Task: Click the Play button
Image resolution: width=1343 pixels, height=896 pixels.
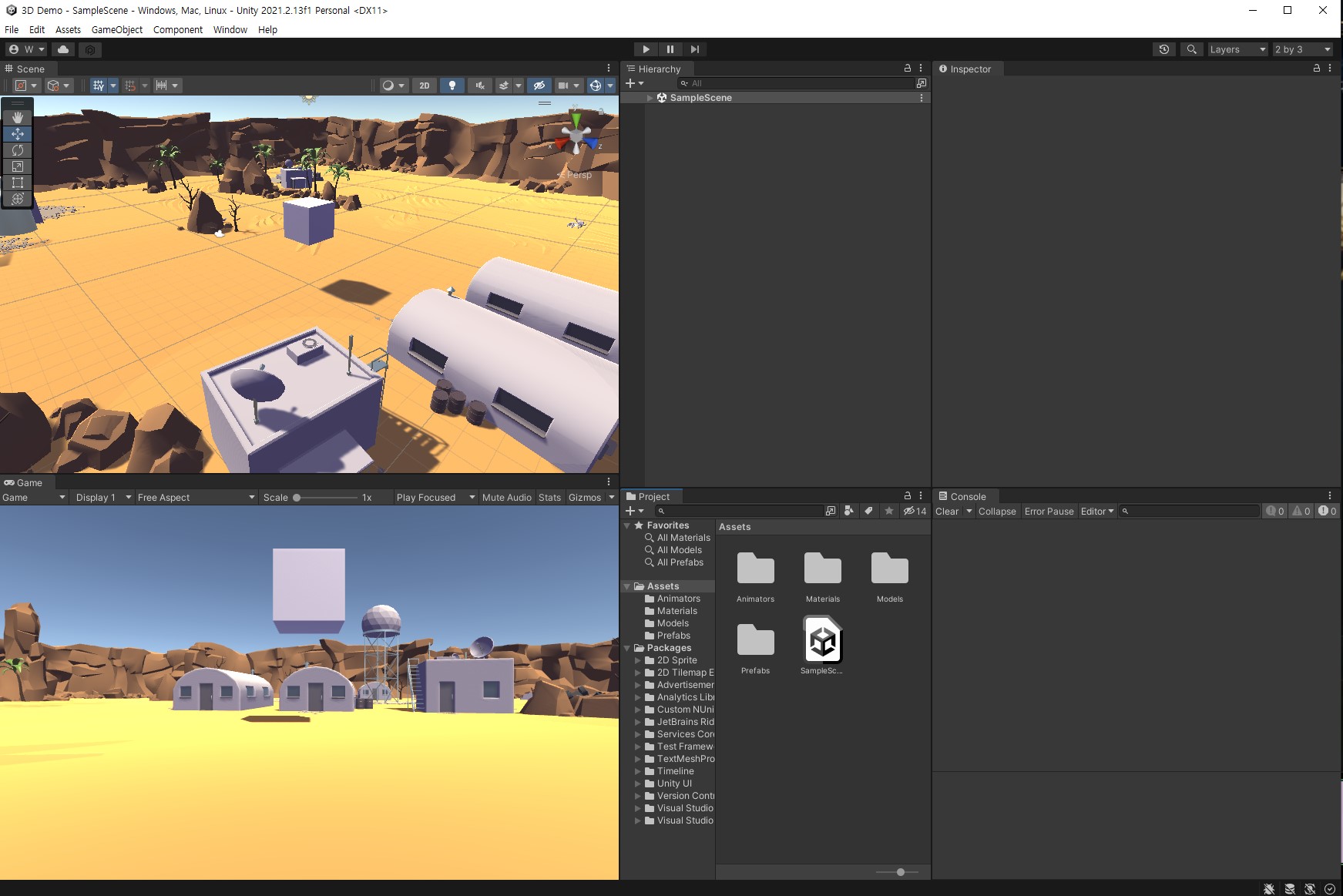Action: tap(646, 49)
